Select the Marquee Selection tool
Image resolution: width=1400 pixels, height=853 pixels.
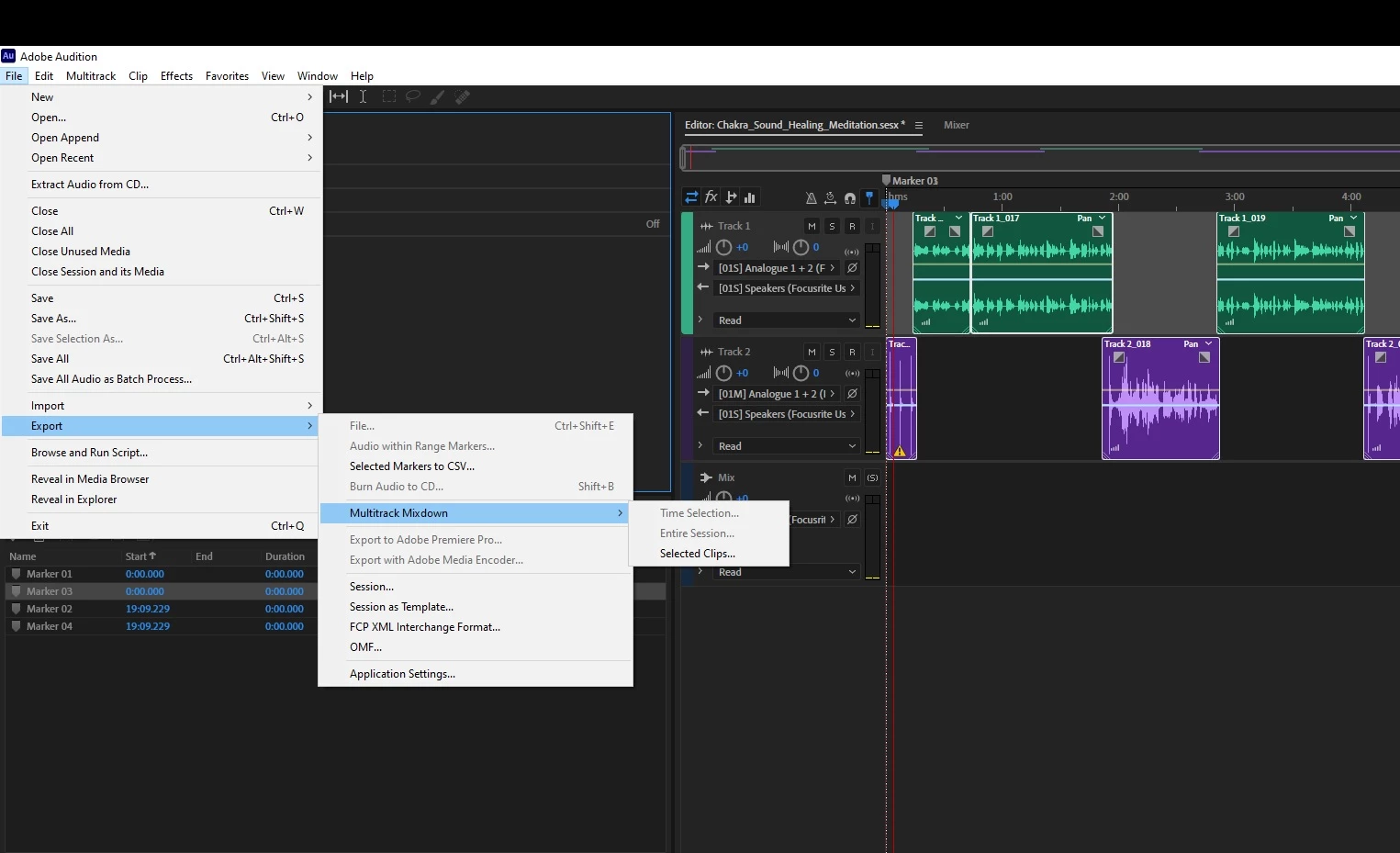388,96
